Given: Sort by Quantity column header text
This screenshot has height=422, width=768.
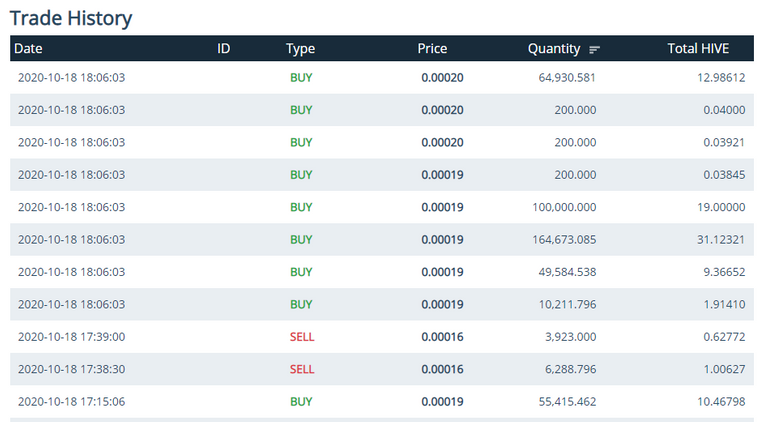Looking at the screenshot, I should coord(554,48).
